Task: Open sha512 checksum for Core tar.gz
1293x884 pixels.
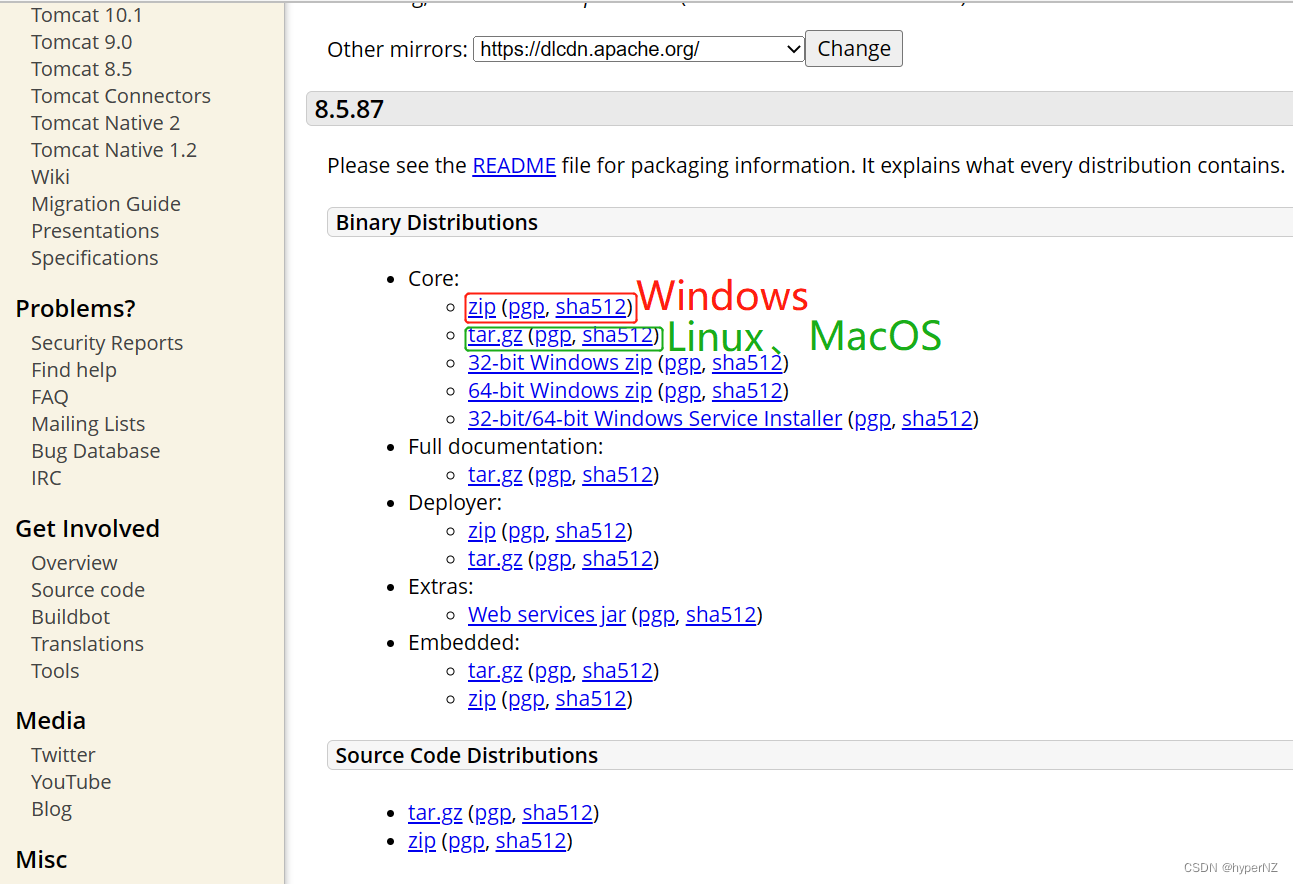Action: click(617, 335)
